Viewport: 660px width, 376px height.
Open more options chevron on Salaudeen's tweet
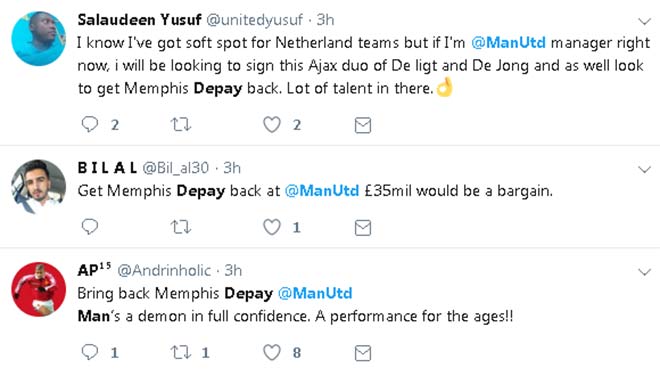click(x=644, y=21)
